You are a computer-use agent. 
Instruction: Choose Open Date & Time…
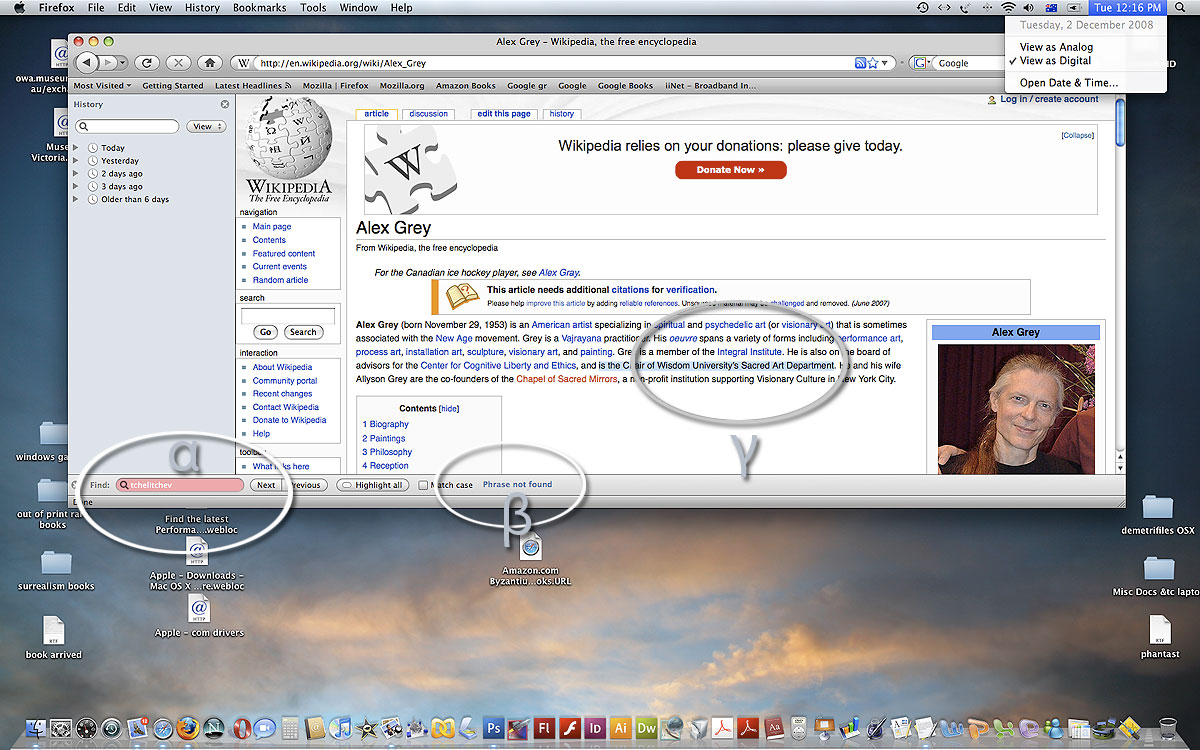coord(1068,83)
